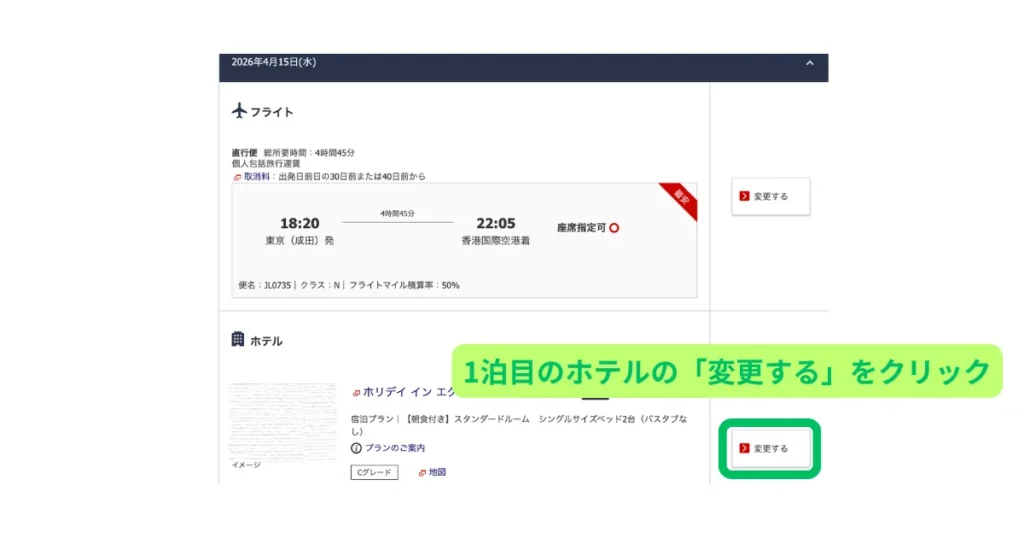This screenshot has height=538, width=1024.
Task: Click the external-link icon before ホリデイ イン
Action: coord(356,393)
